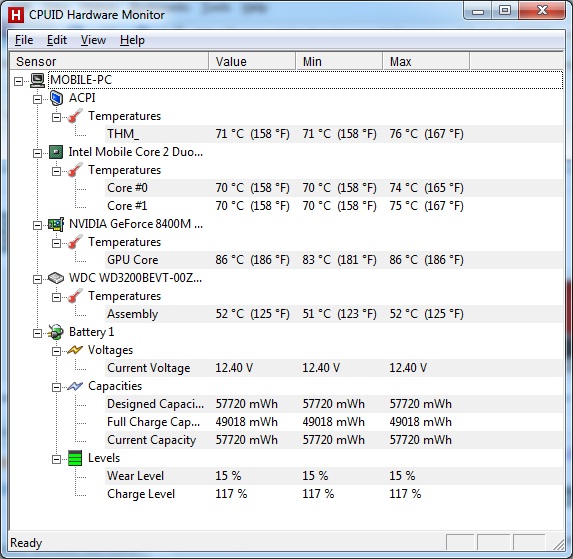This screenshot has height=559, width=573.
Task: Click Full Charge value 49018 mWh
Action: [247, 422]
